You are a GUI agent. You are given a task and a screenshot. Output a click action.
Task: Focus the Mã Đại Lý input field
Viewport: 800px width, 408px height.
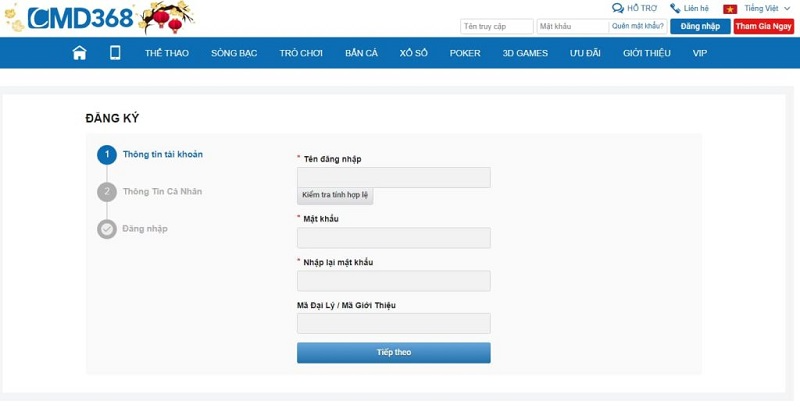[x=393, y=323]
